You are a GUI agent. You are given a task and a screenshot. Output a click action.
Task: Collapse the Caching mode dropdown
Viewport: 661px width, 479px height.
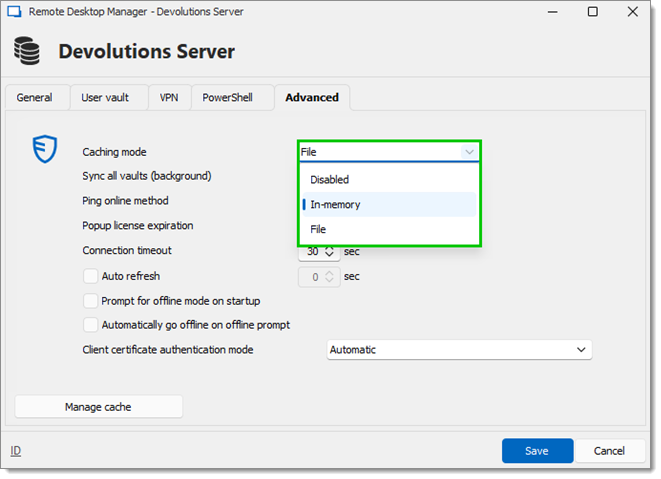click(x=469, y=152)
